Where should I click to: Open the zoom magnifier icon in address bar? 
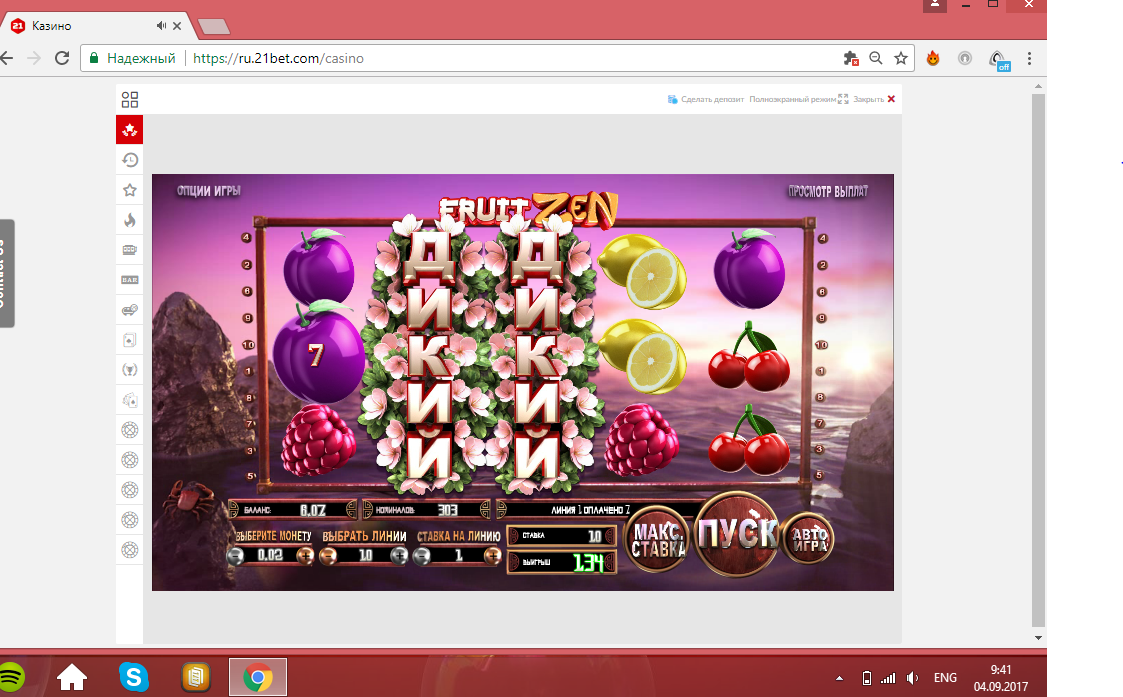click(x=875, y=59)
